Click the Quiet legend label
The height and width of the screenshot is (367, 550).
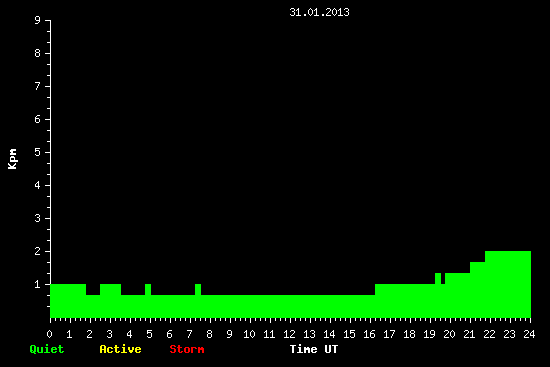47,349
